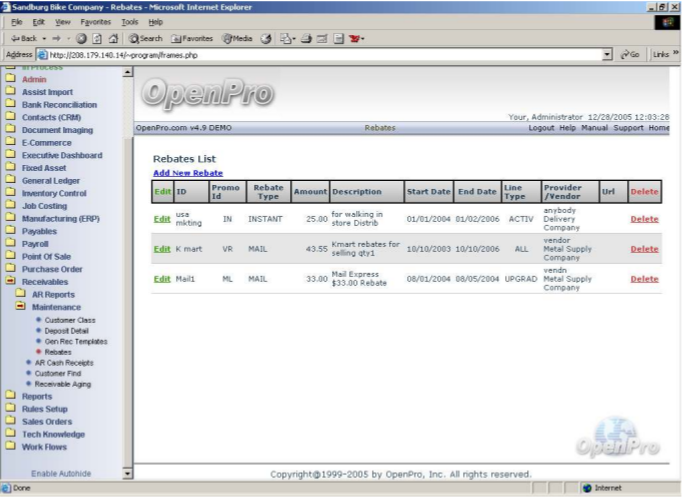682x499 pixels.
Task: Click Edit for the K mart rebate
Action: pos(161,247)
